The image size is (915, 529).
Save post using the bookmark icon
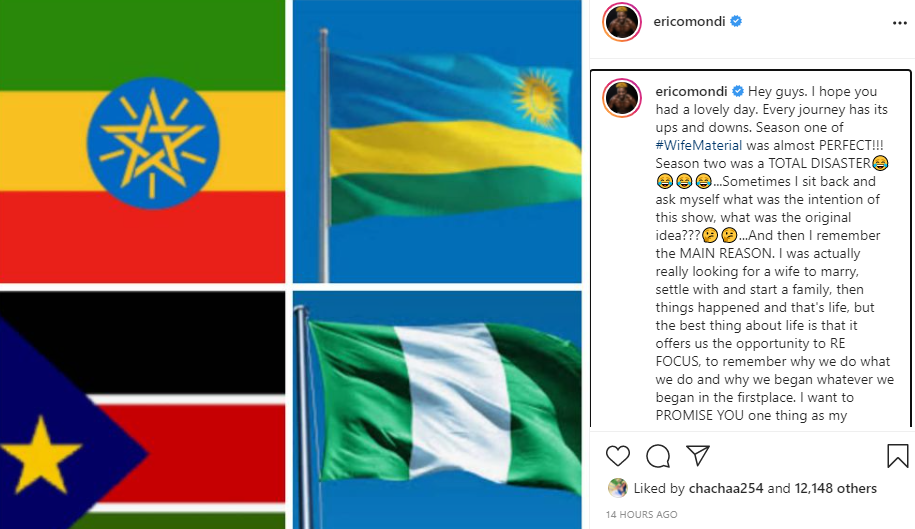click(897, 456)
